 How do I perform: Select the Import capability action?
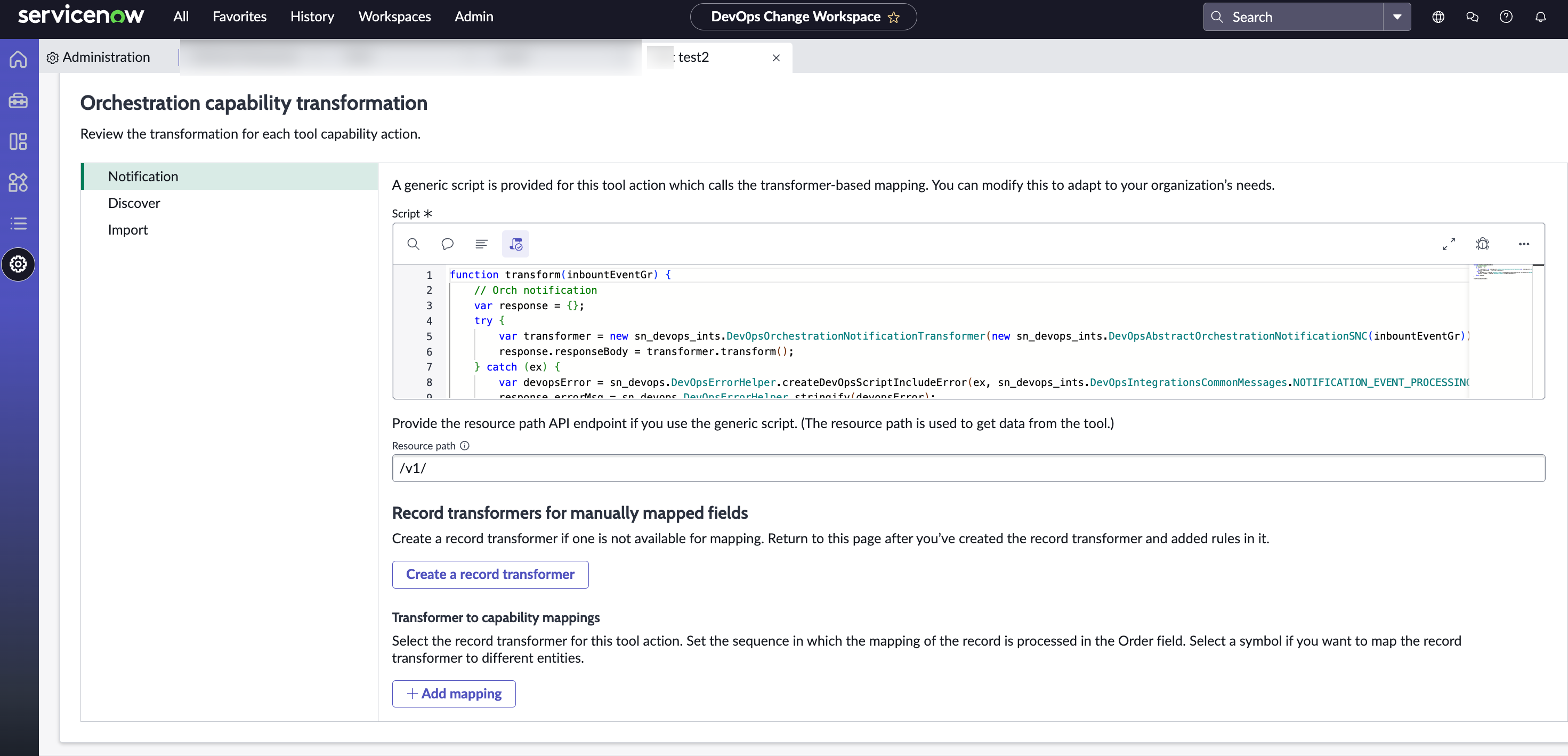tap(230, 230)
